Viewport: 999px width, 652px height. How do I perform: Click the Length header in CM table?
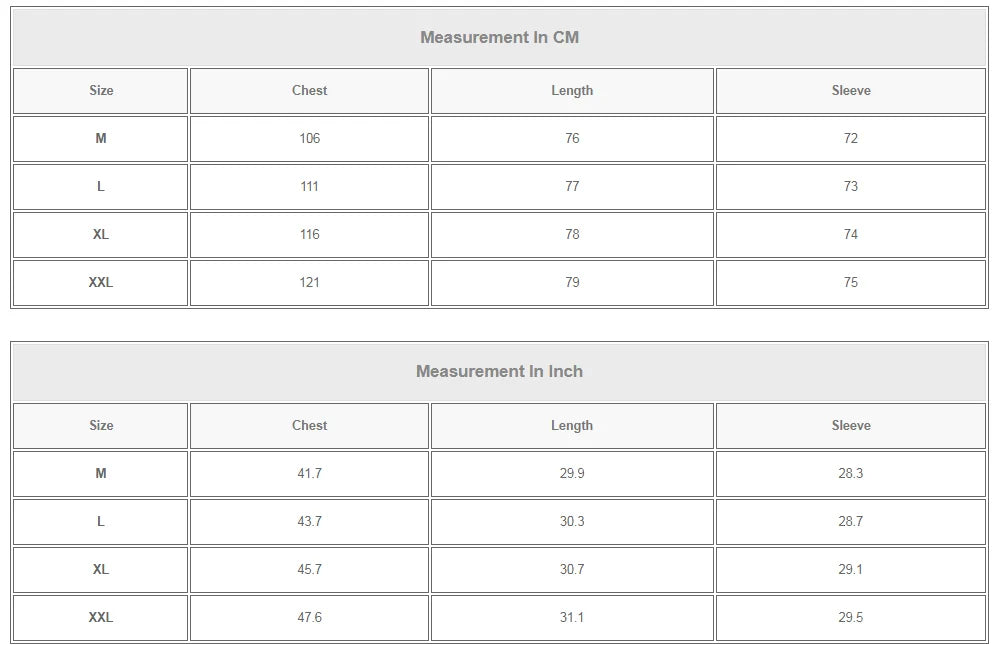[572, 91]
